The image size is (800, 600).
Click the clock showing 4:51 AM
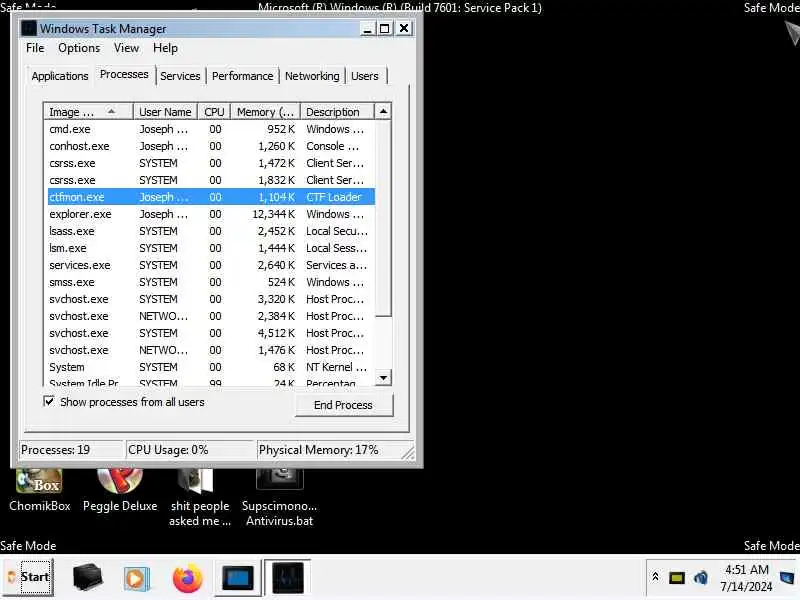coord(746,578)
